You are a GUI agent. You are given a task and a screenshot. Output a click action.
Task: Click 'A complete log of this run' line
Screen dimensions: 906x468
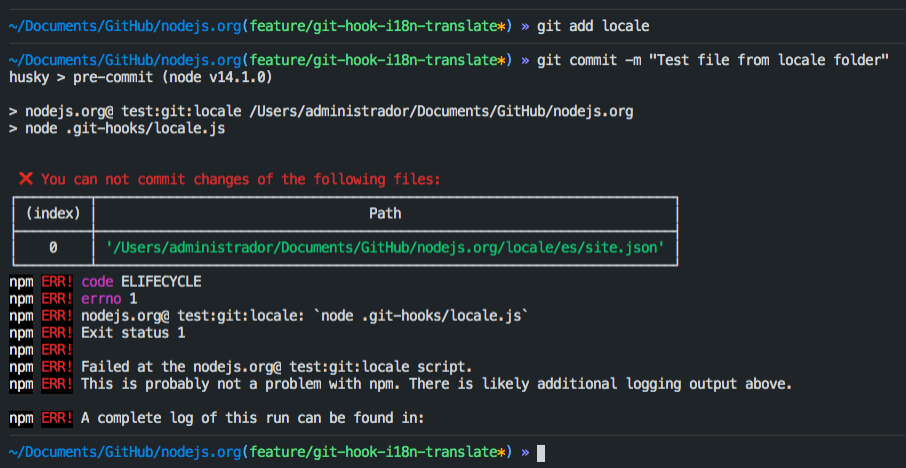tap(217, 418)
